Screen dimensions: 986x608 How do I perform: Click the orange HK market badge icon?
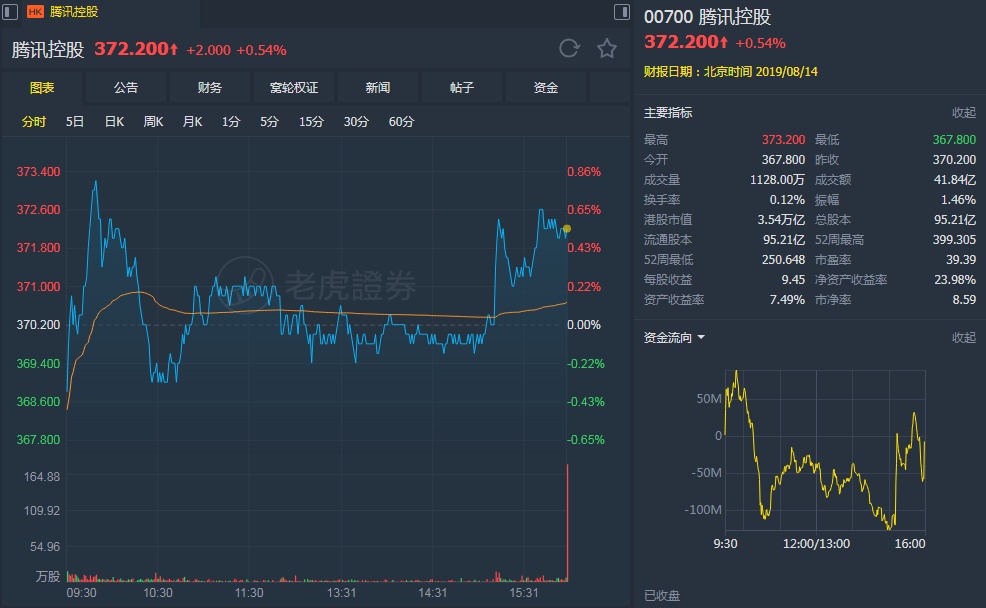coord(35,12)
